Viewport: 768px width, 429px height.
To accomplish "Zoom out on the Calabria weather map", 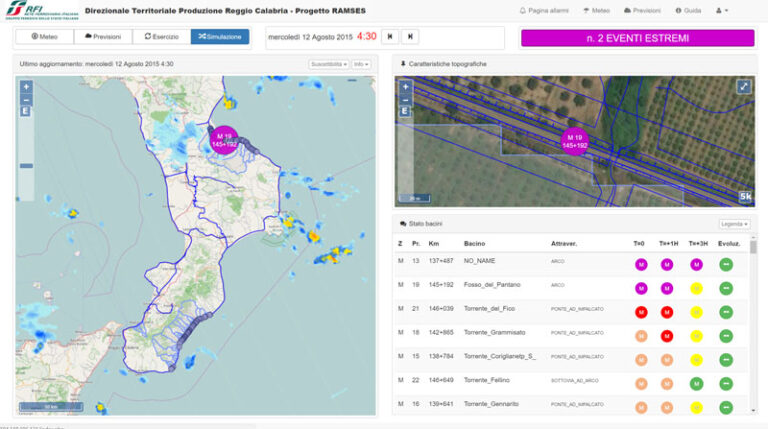I will pos(26,100).
